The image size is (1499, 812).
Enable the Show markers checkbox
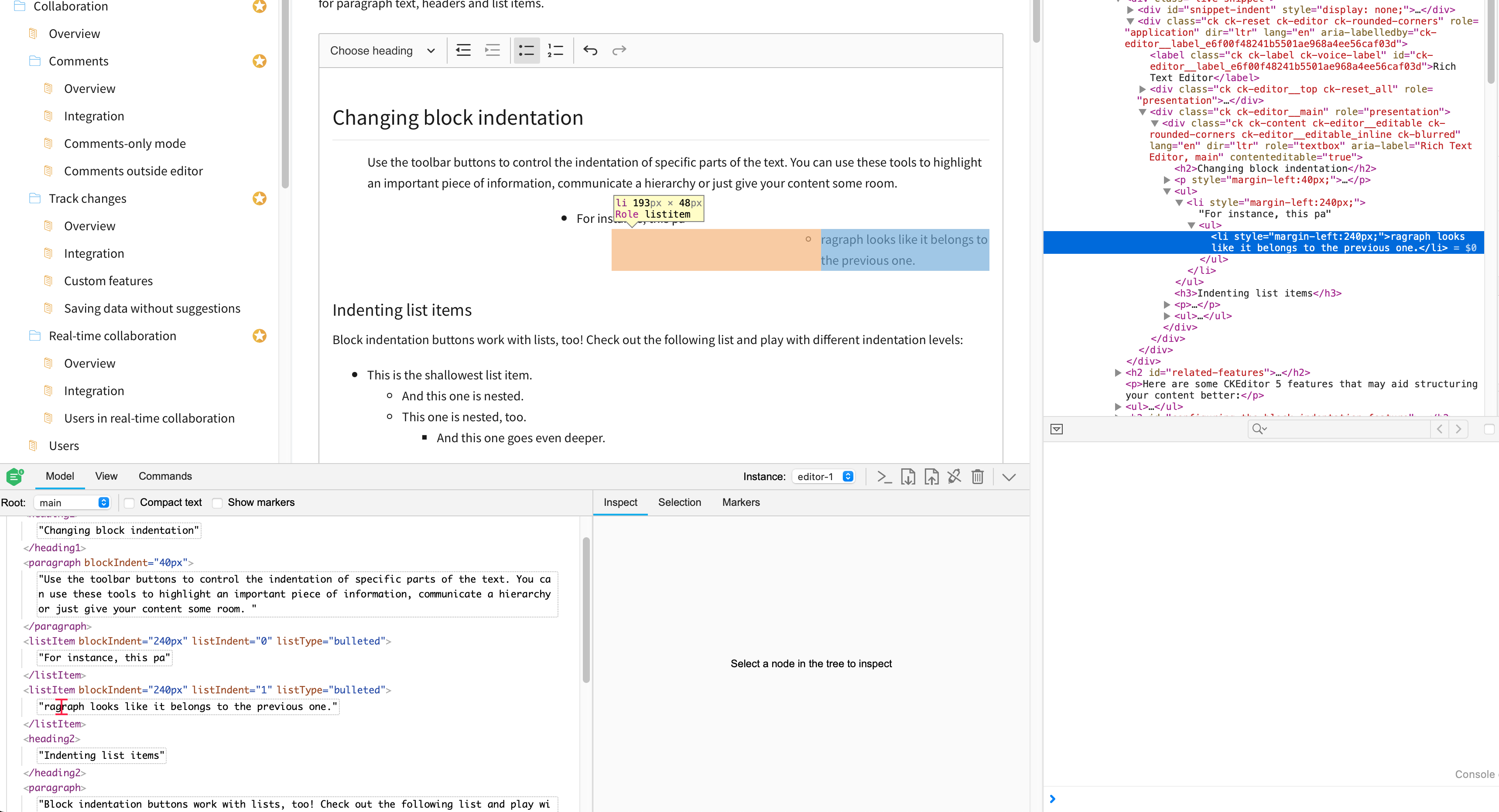point(216,502)
